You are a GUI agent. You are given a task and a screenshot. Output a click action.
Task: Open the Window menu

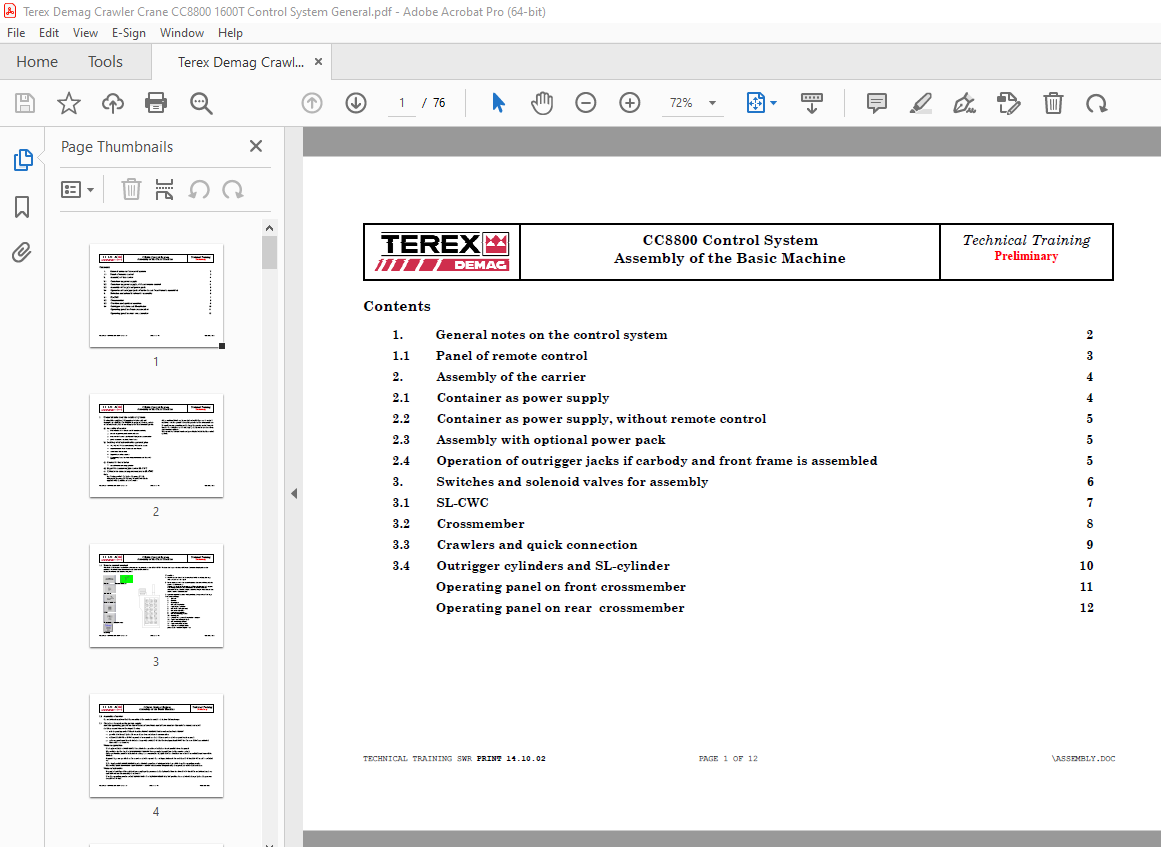[181, 33]
